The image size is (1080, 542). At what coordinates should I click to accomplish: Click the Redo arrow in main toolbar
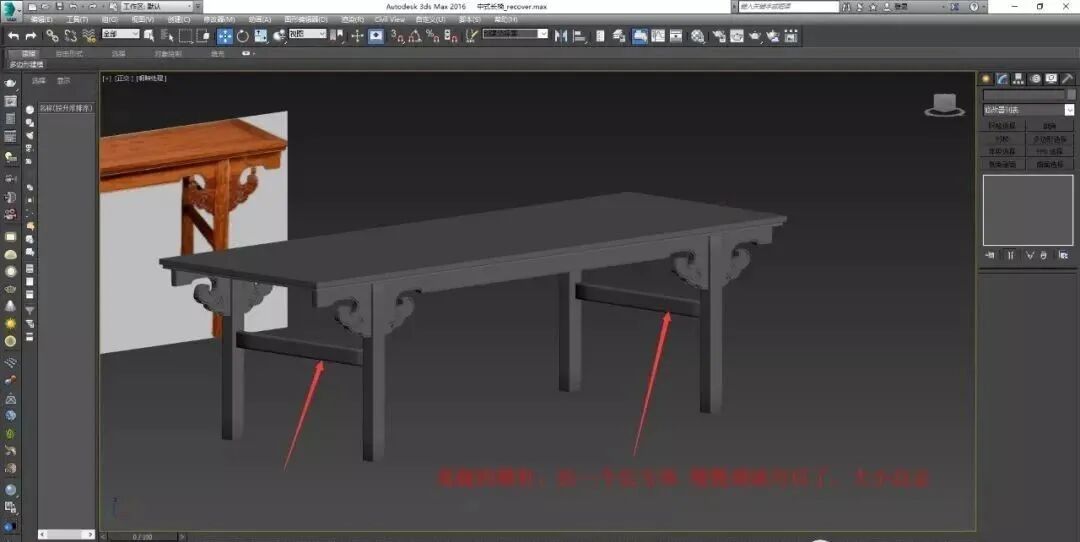(x=30, y=36)
